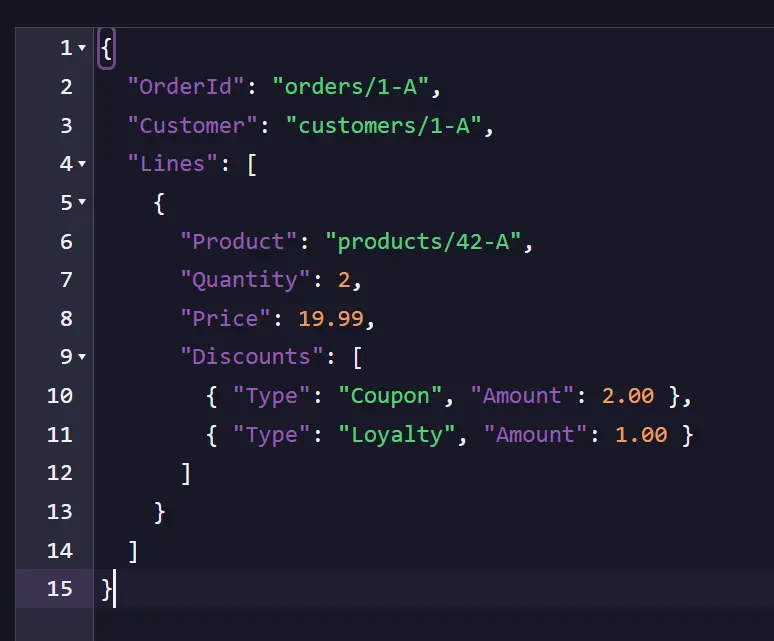Click the Price value 19.99
The height and width of the screenshot is (641, 774).
(x=331, y=319)
